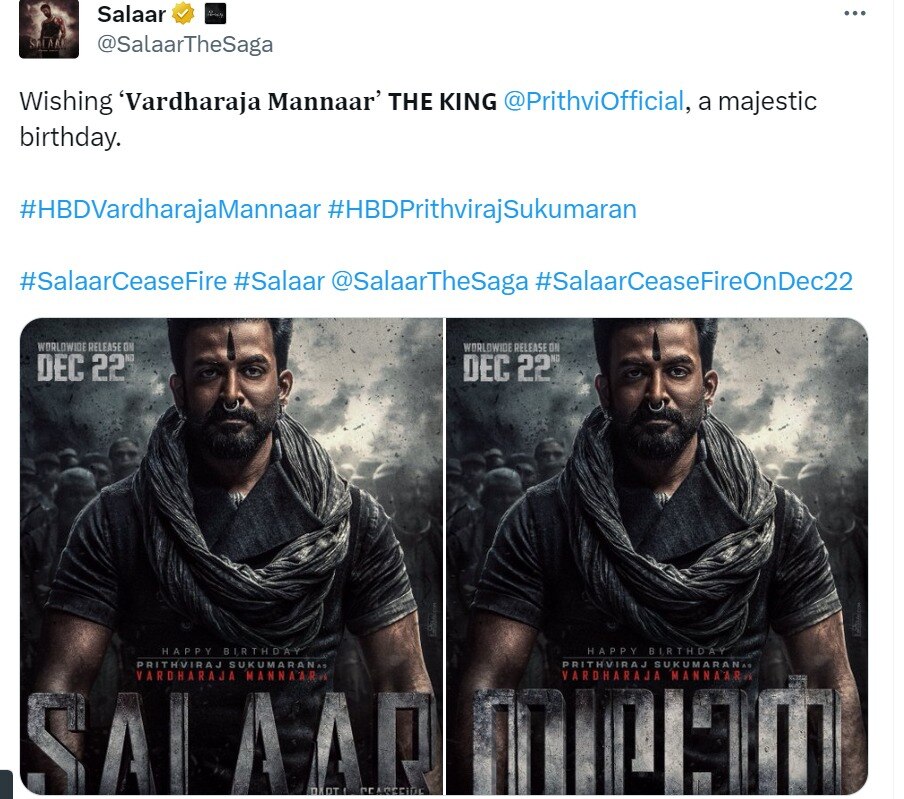Open hashtag #SalaarCeaseFire

[x=123, y=281]
